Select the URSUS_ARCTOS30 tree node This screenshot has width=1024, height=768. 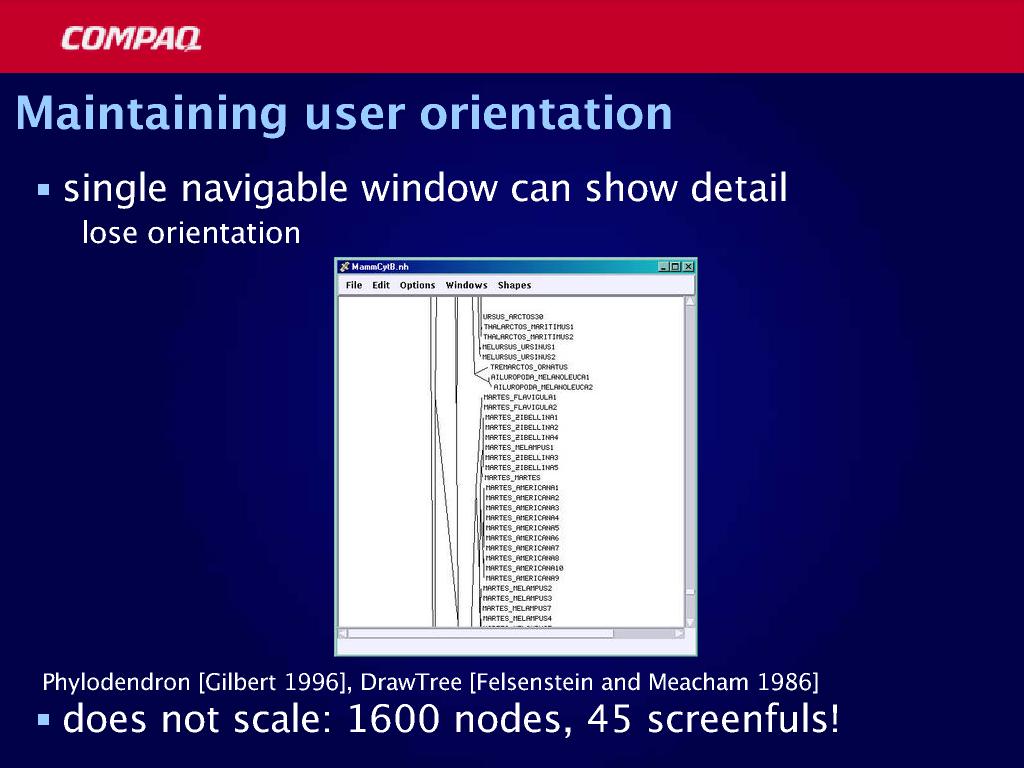[513, 317]
